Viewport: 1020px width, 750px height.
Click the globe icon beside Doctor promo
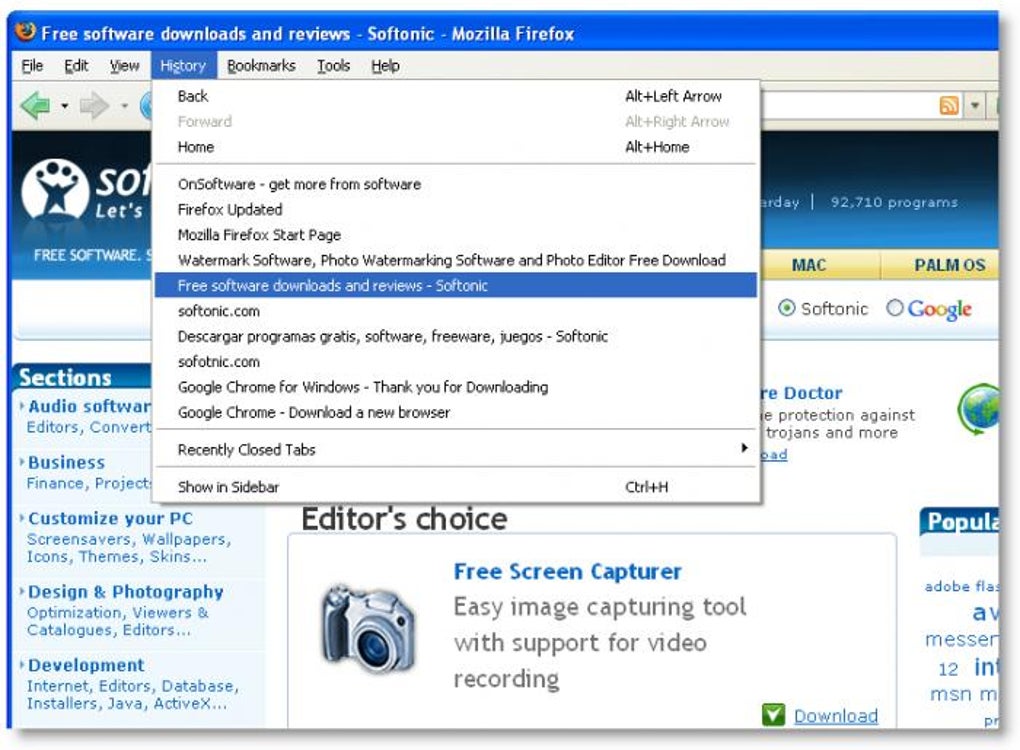coord(978,409)
